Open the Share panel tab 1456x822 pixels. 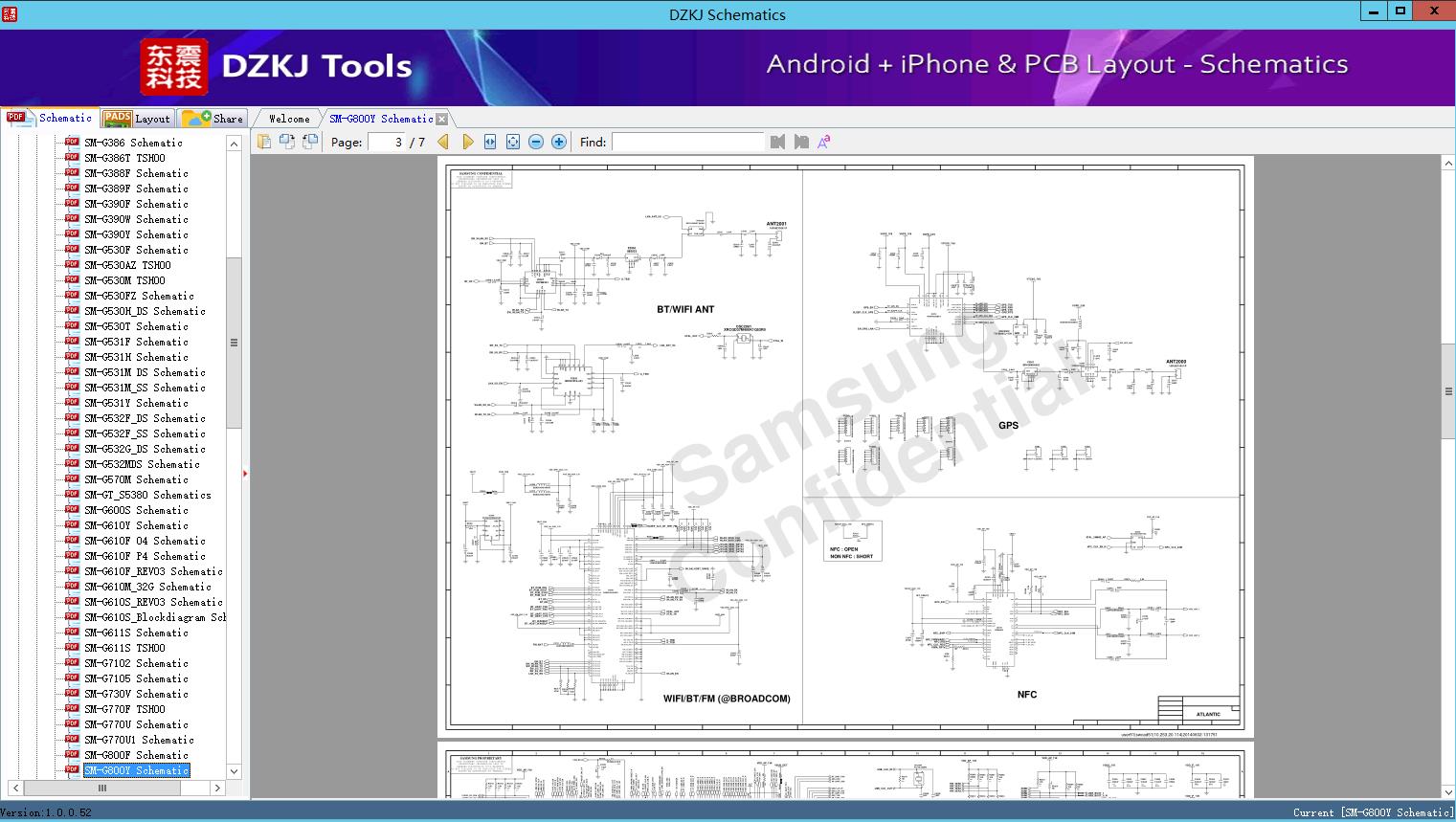point(213,119)
